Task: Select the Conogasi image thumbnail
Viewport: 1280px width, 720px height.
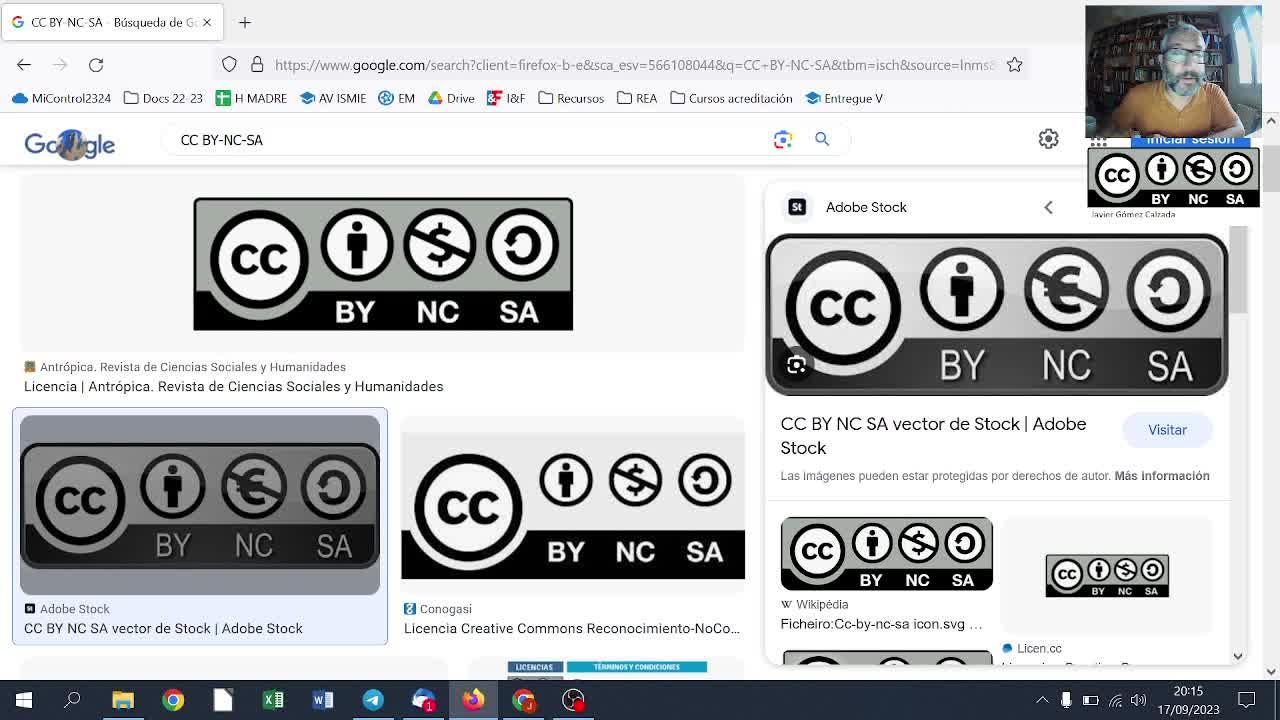Action: tap(573, 505)
